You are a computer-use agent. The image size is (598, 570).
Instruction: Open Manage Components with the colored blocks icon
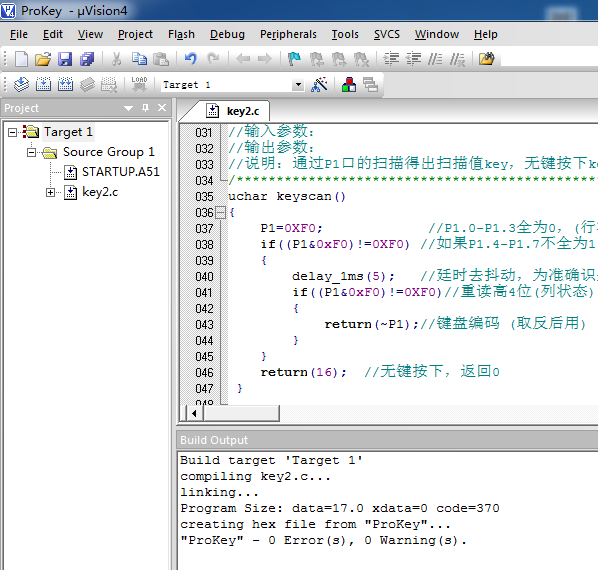click(x=349, y=84)
